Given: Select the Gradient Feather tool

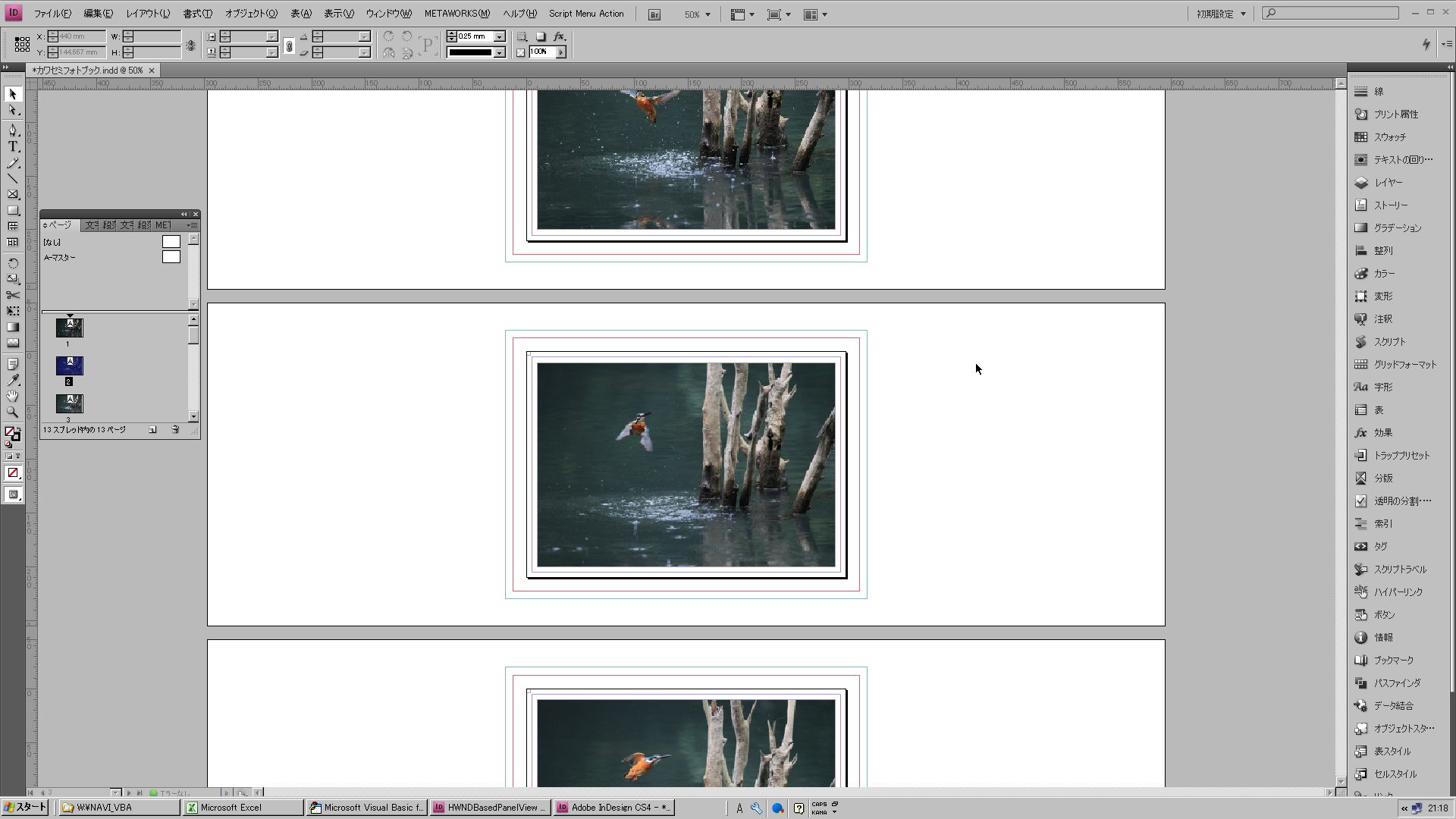Looking at the screenshot, I should (13, 343).
